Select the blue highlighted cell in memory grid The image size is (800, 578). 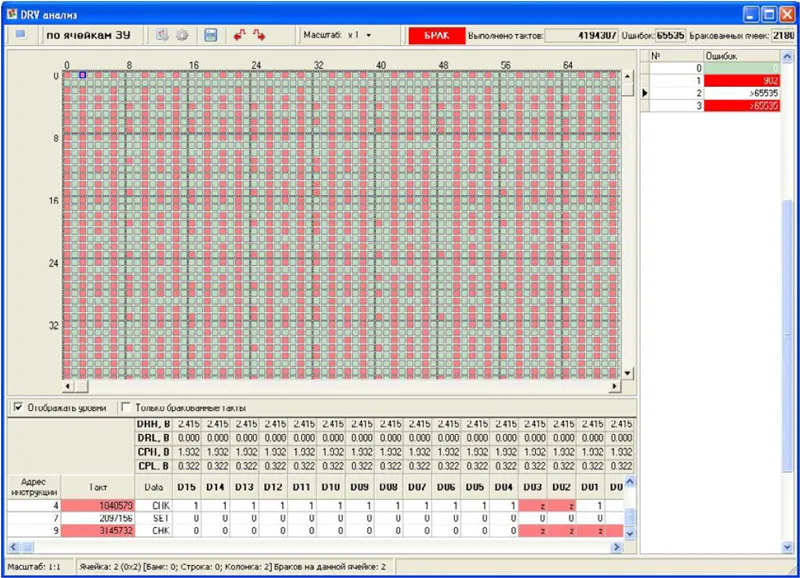click(x=83, y=75)
